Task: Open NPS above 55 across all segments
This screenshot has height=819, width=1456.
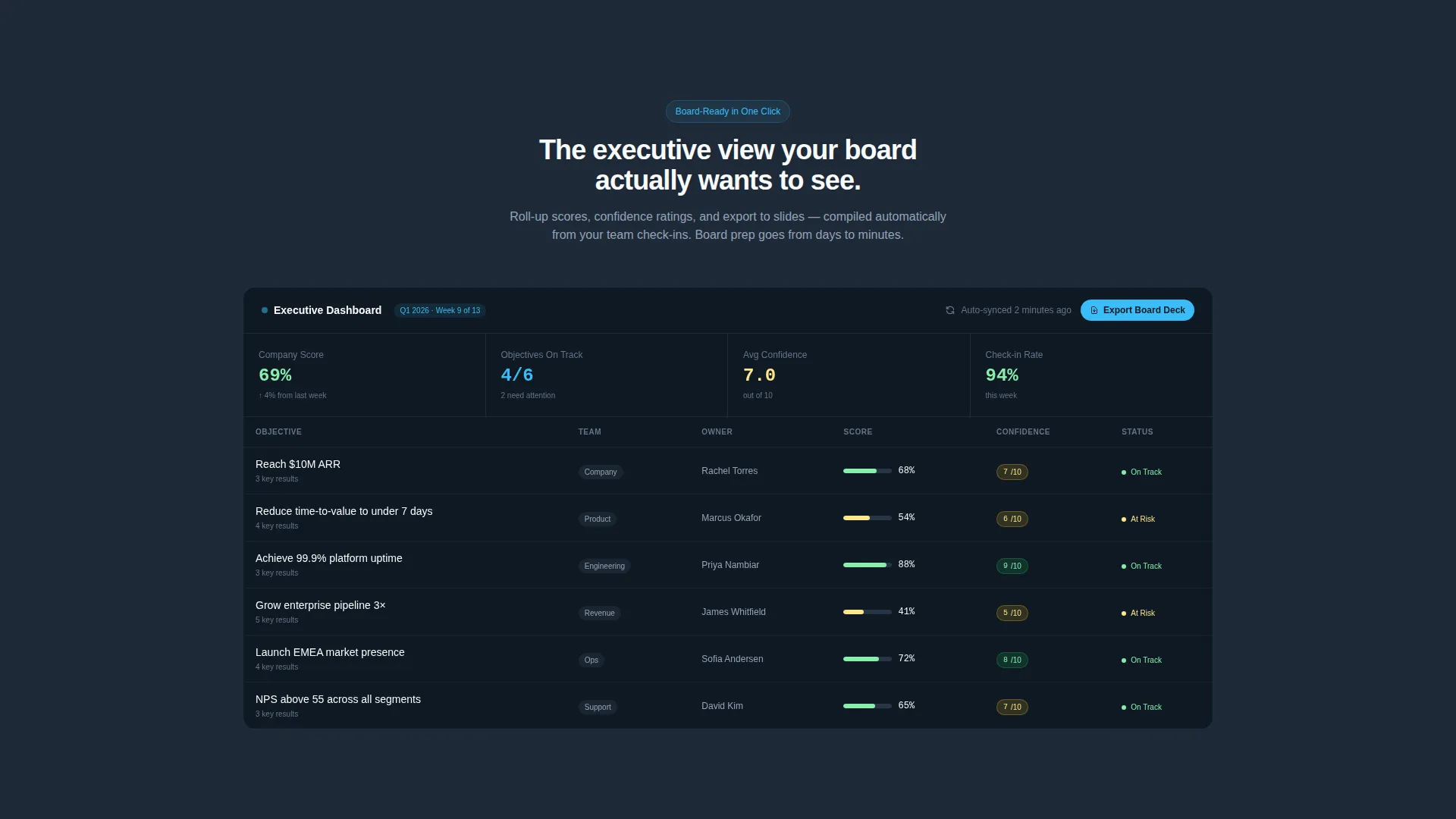Action: pos(337,699)
